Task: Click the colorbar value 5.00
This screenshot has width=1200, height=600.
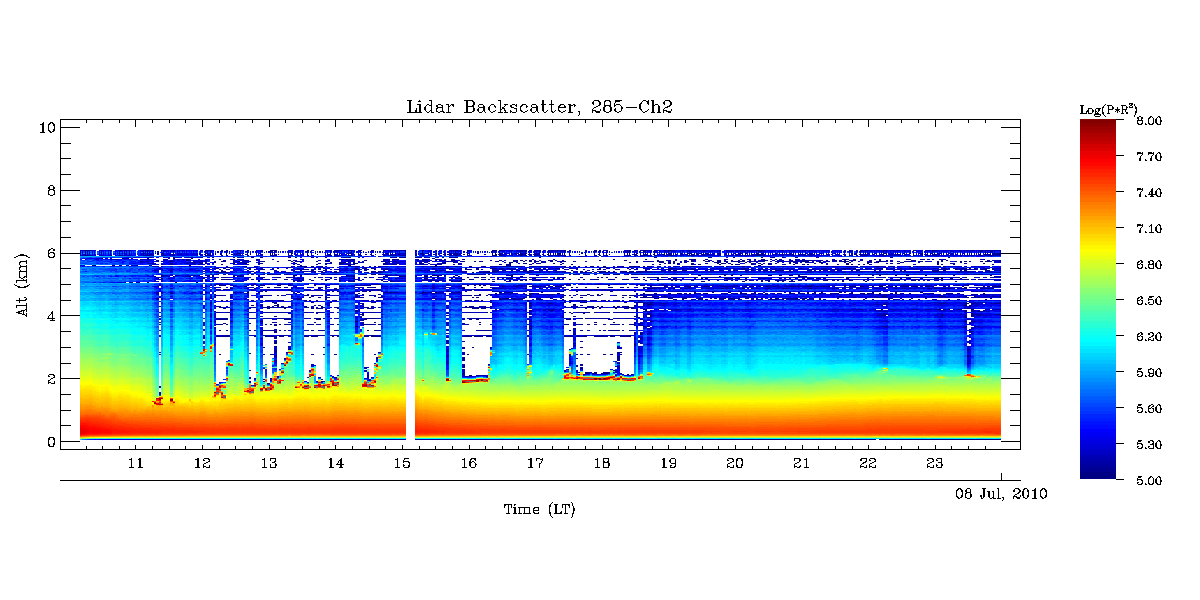Action: pos(1147,481)
